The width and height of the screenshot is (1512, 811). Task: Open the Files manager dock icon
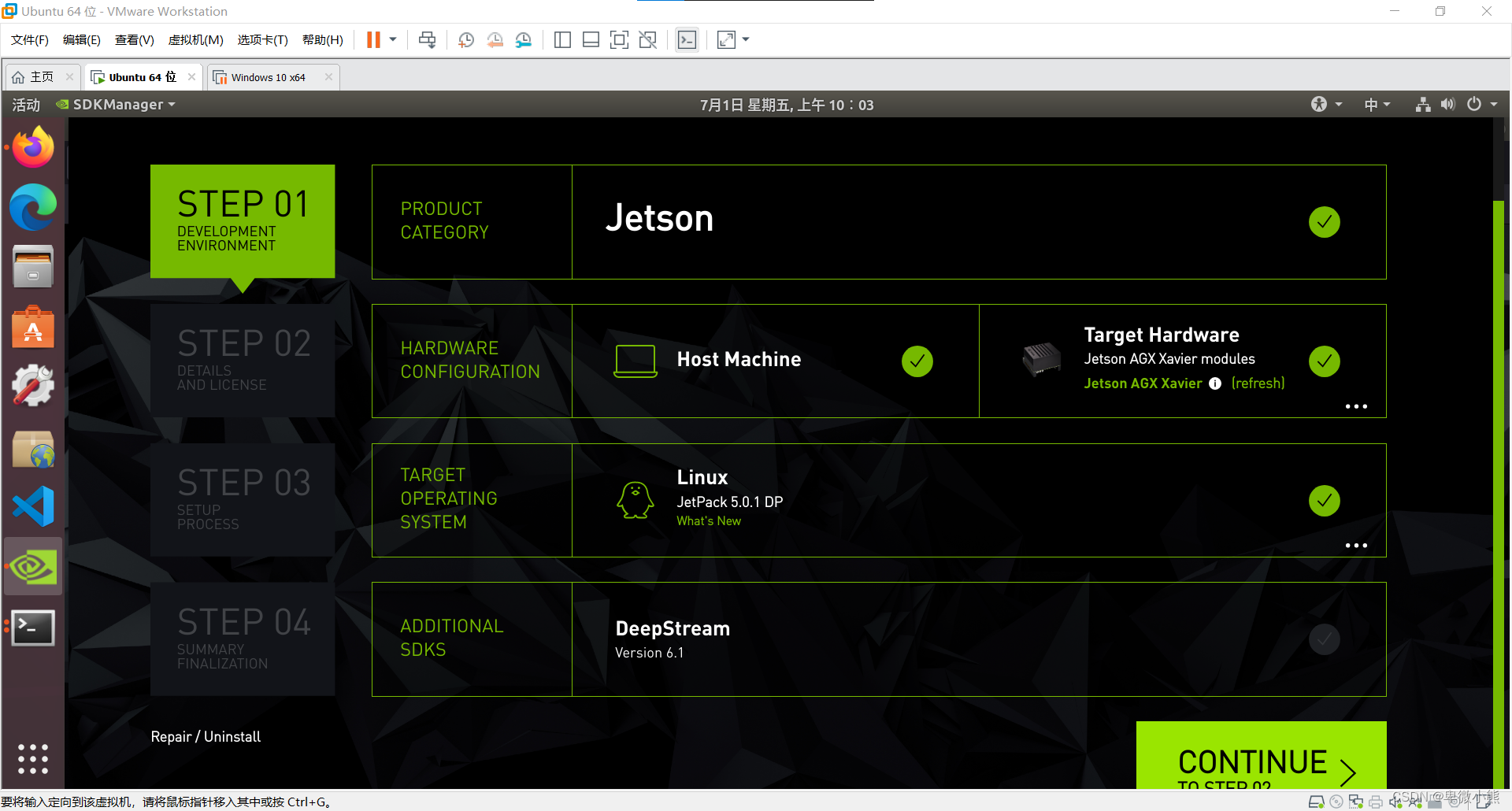click(x=33, y=266)
